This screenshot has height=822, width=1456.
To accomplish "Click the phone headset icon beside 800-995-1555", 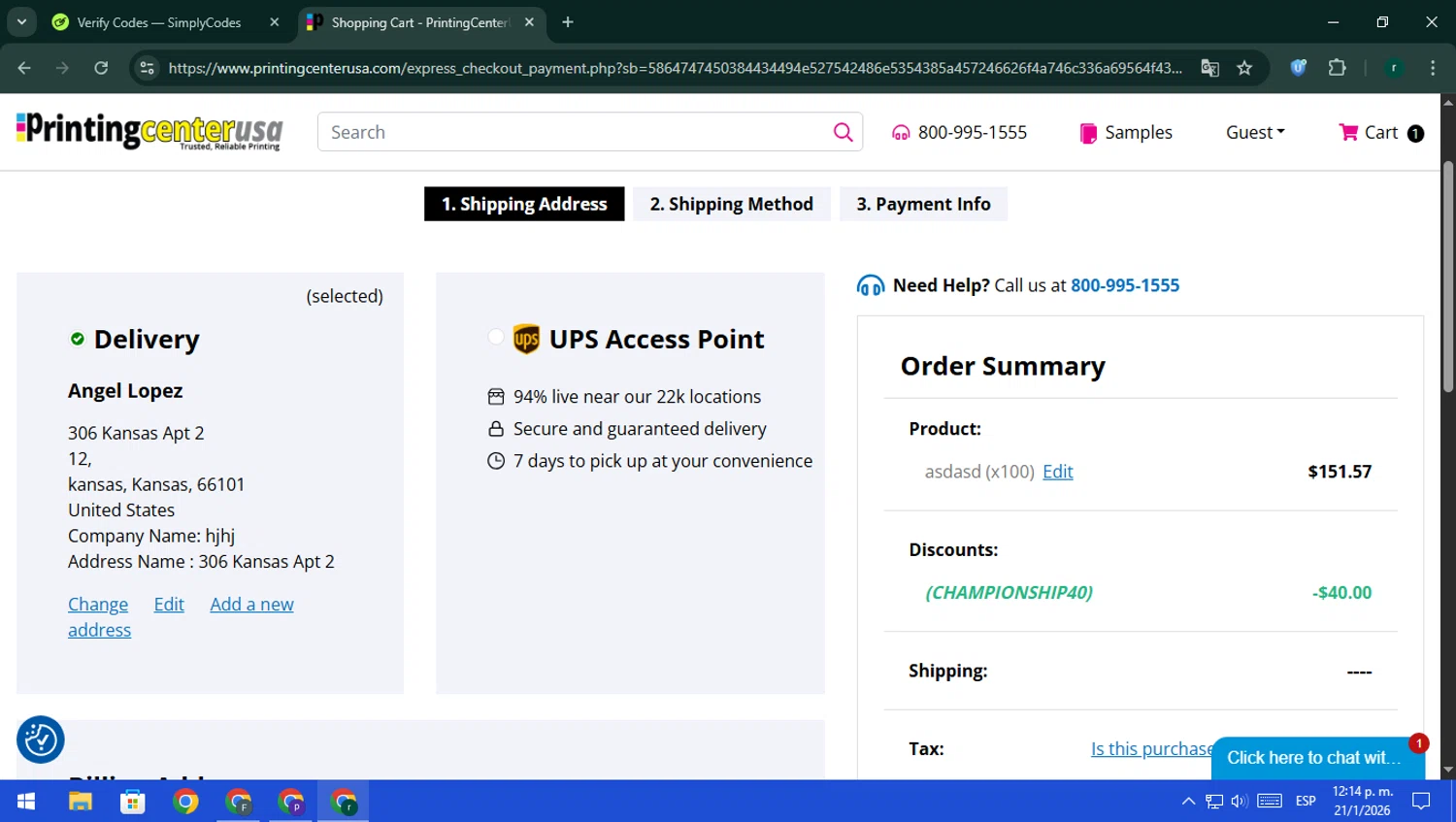I will pyautogui.click(x=901, y=133).
